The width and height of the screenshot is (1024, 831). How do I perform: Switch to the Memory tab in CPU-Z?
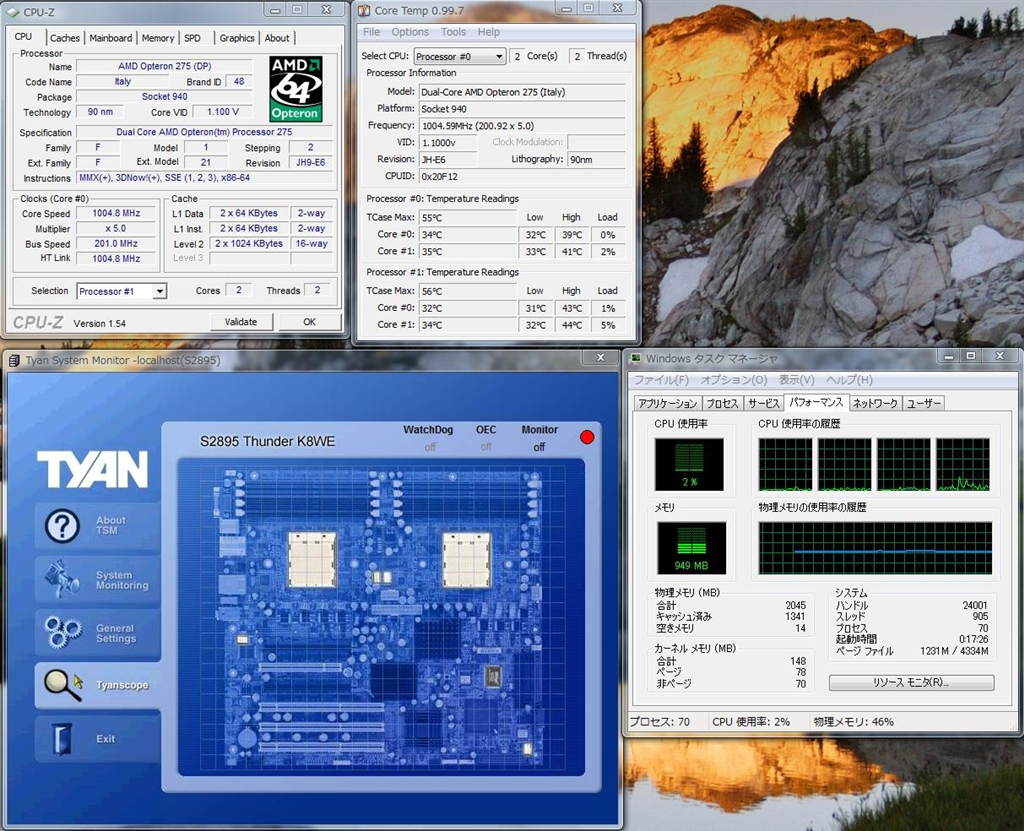tap(157, 38)
